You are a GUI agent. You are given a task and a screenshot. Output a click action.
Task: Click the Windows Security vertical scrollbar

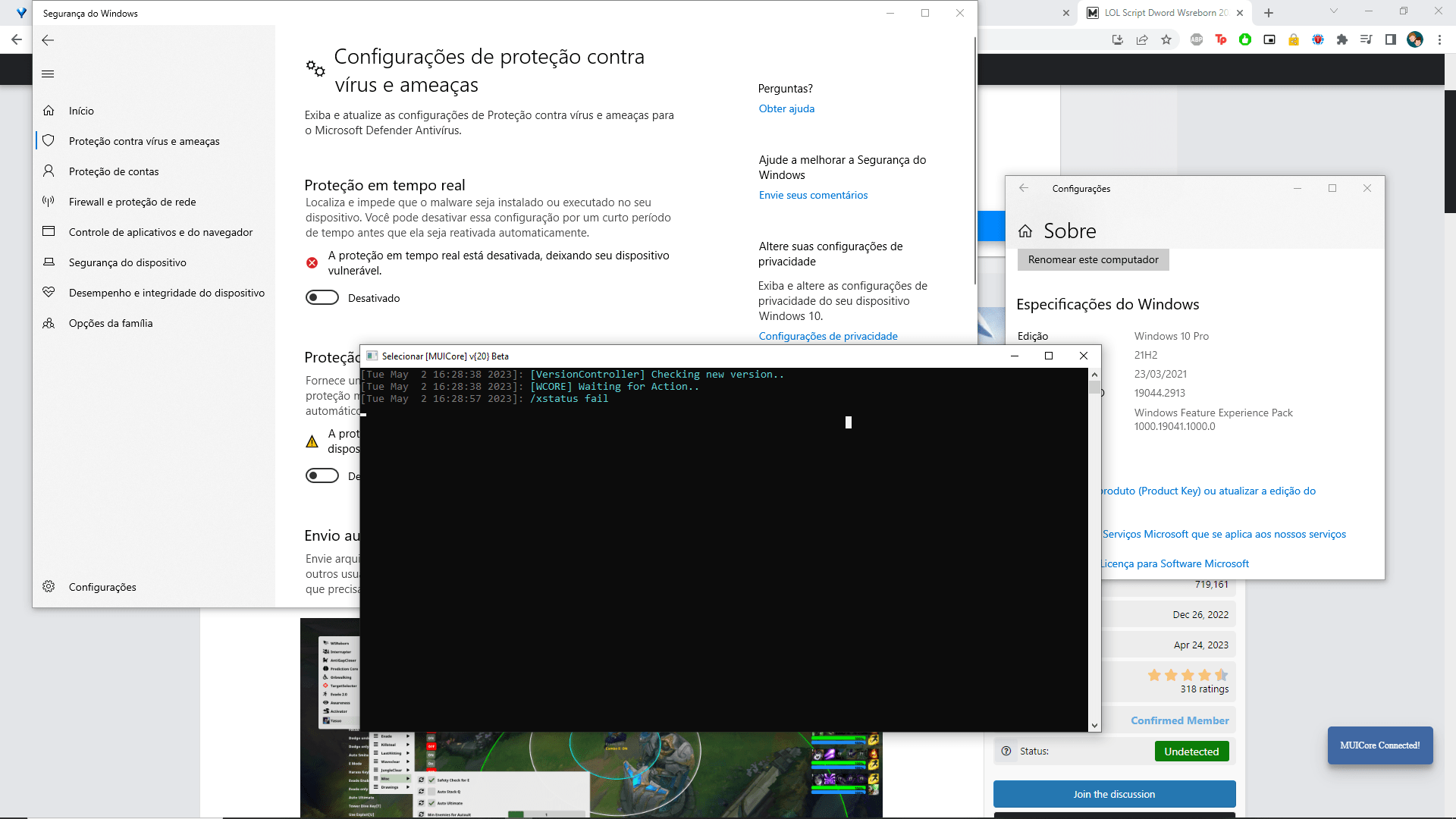coord(975,159)
